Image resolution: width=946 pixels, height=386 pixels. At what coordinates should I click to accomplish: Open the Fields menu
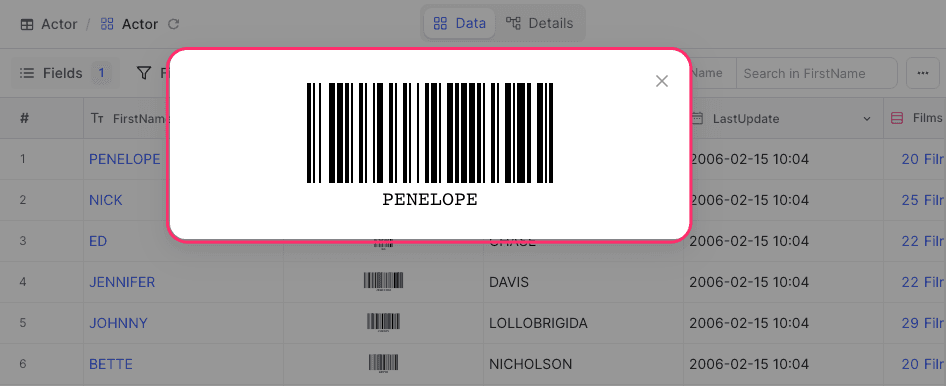pos(65,74)
